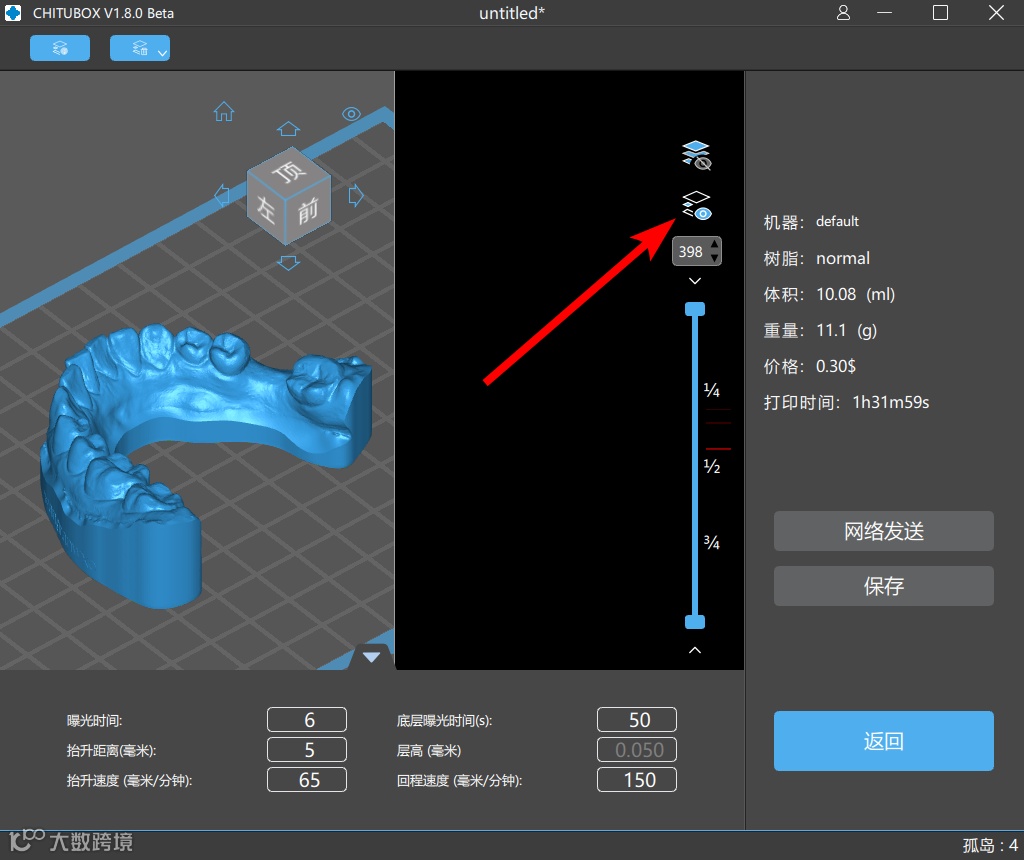Image resolution: width=1024 pixels, height=860 pixels.
Task: Hide layers with crossed-eye layer icon
Action: pyautogui.click(x=696, y=155)
